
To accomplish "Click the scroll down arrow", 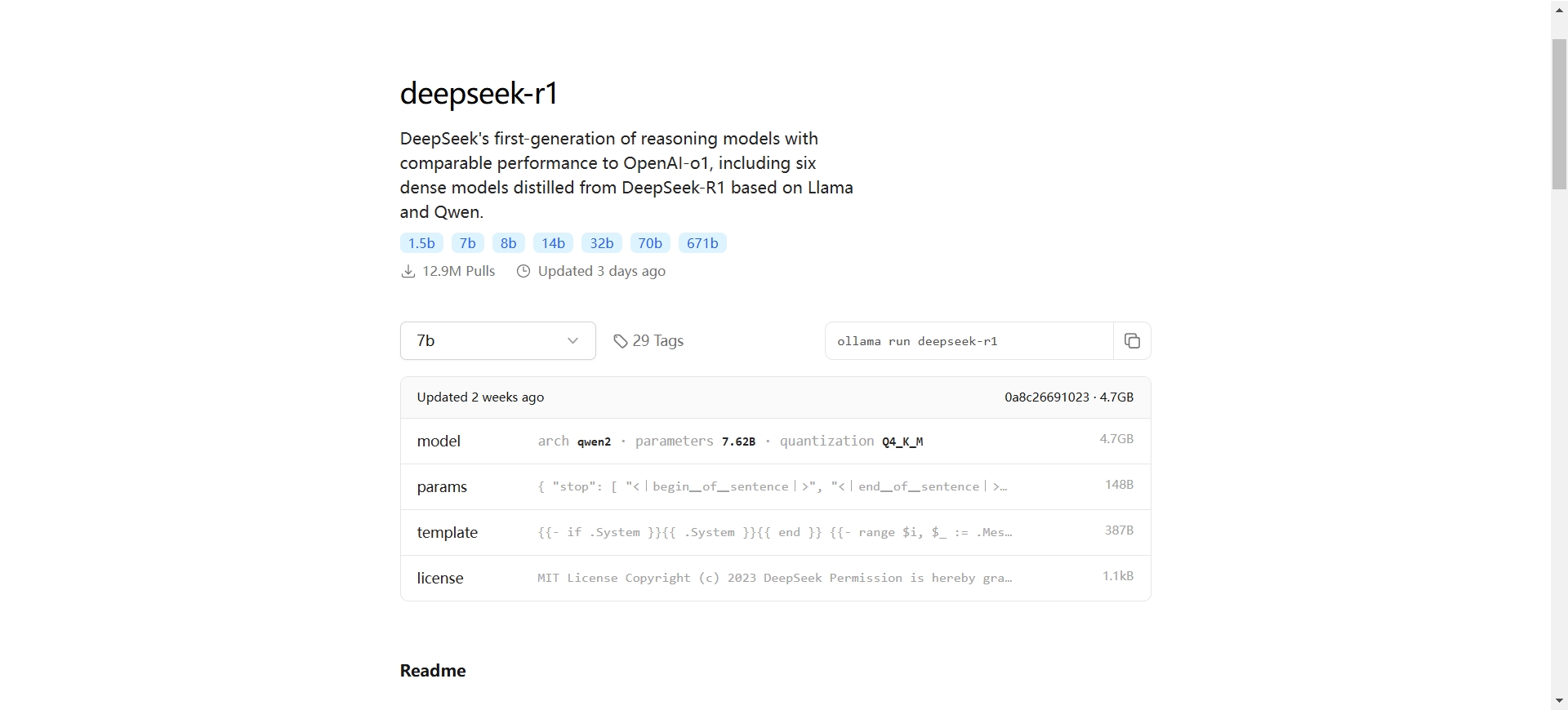I will click(1559, 701).
